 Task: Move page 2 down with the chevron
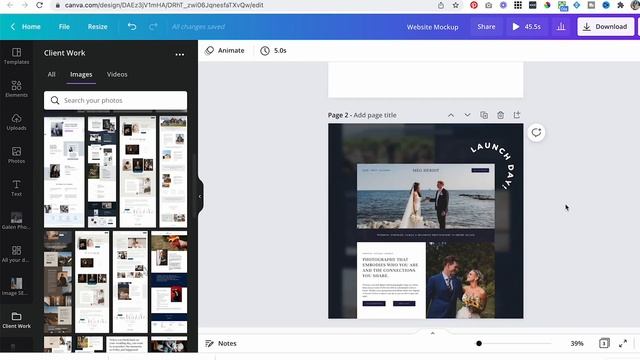click(467, 115)
